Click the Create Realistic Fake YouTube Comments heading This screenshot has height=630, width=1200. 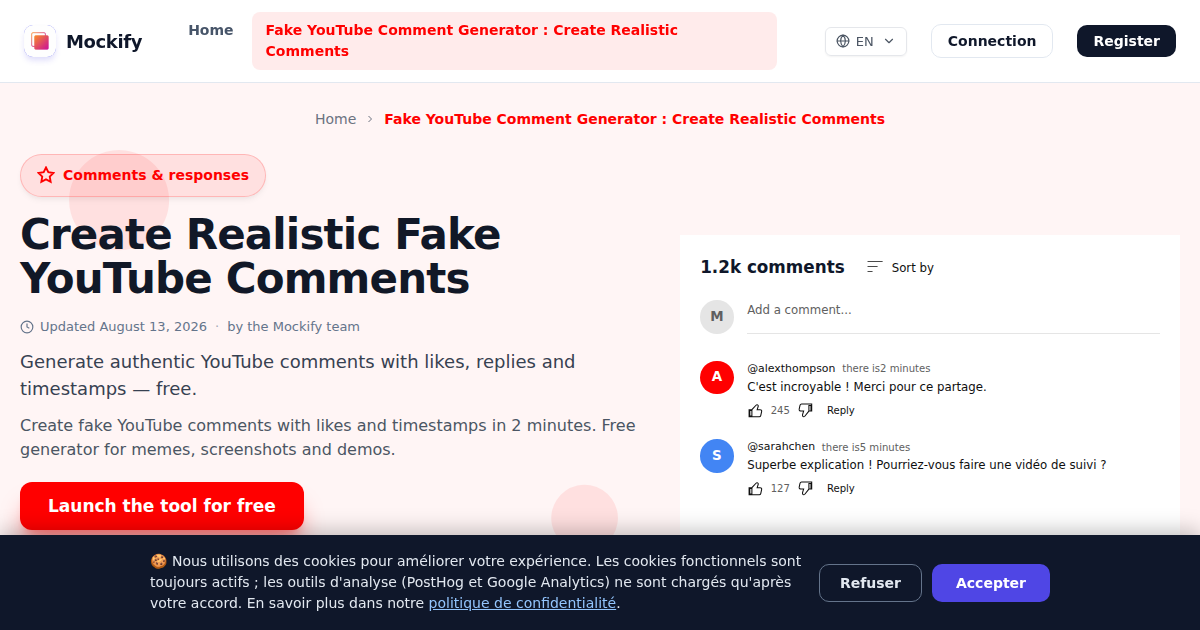click(x=260, y=256)
